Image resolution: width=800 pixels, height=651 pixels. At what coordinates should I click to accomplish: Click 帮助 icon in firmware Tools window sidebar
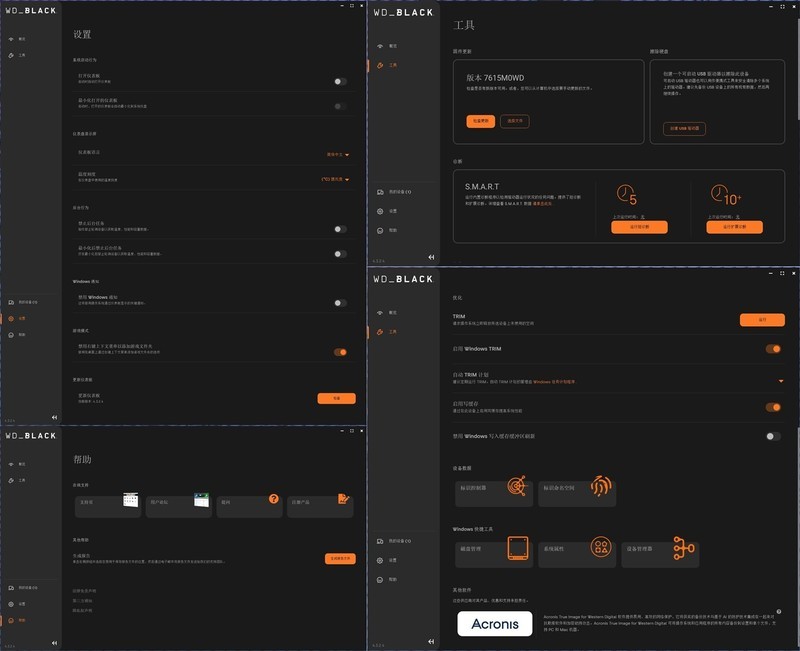[380, 231]
